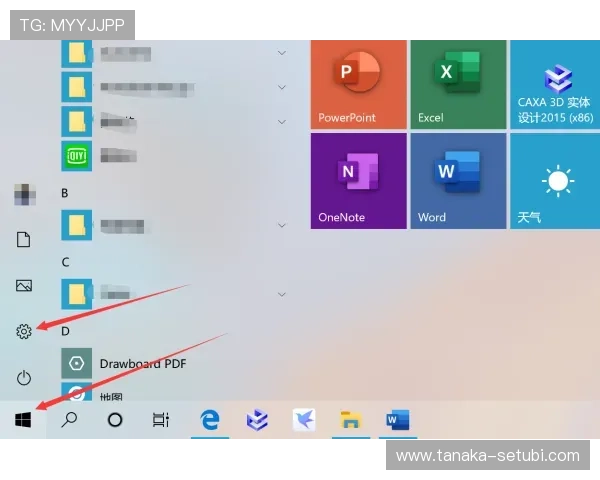Select Drawboard PDF in the app list
This screenshot has height=480, width=600.
coord(143,364)
